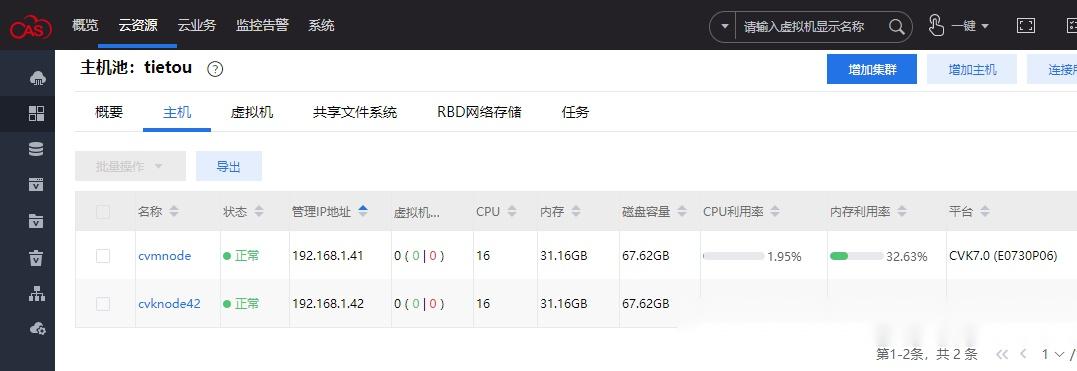Click the 增加集群 button

(872, 69)
